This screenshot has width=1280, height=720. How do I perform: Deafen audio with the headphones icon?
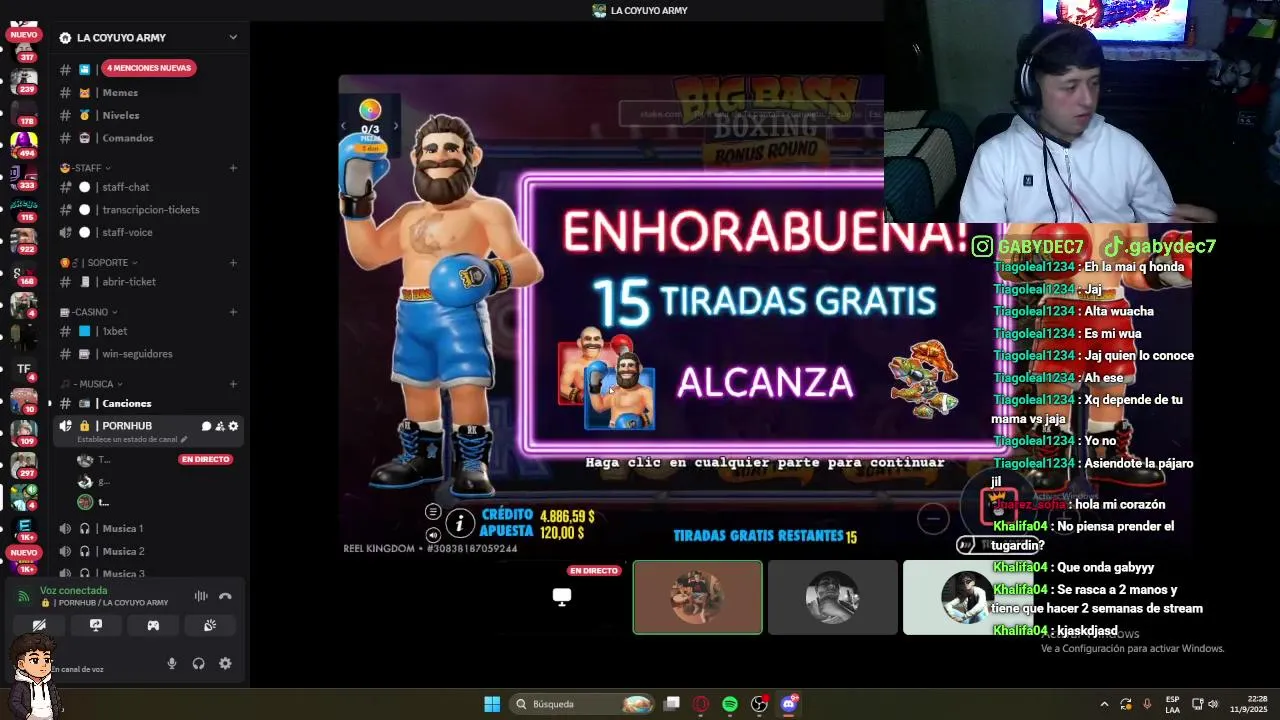(198, 663)
